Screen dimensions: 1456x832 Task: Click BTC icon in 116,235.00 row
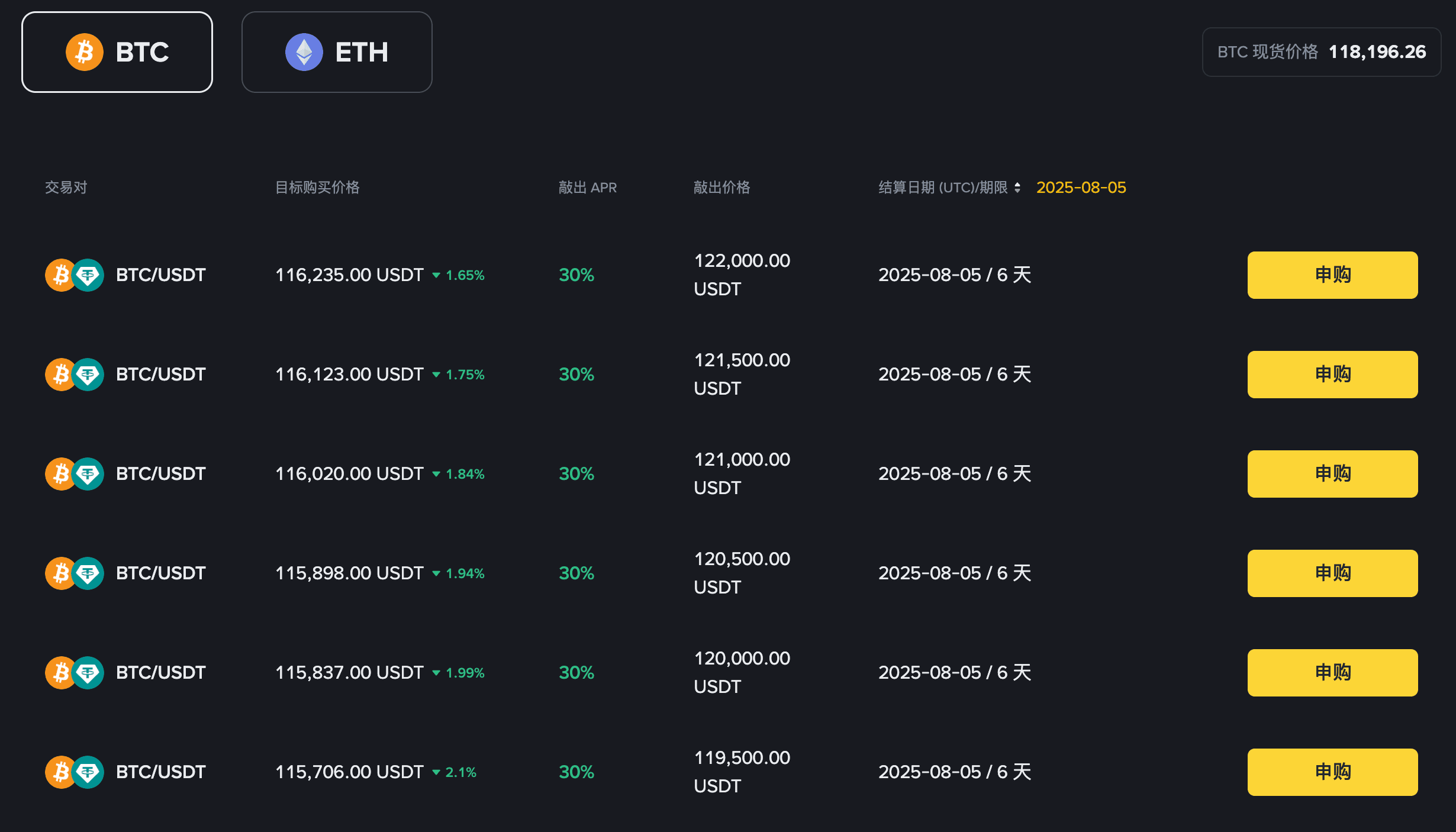coord(60,275)
